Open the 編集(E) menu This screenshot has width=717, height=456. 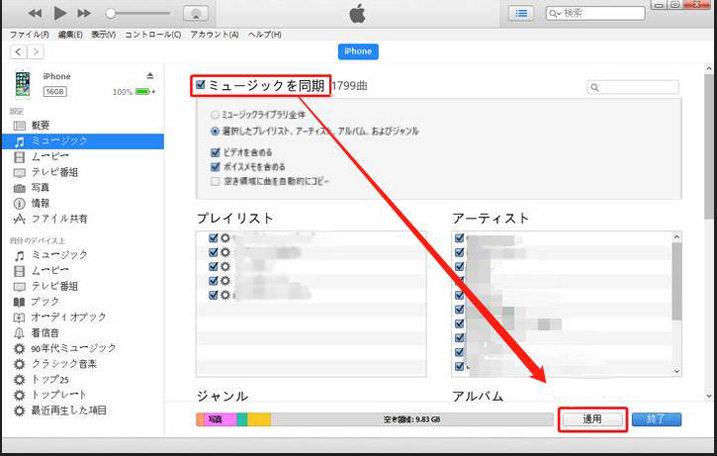coord(70,35)
